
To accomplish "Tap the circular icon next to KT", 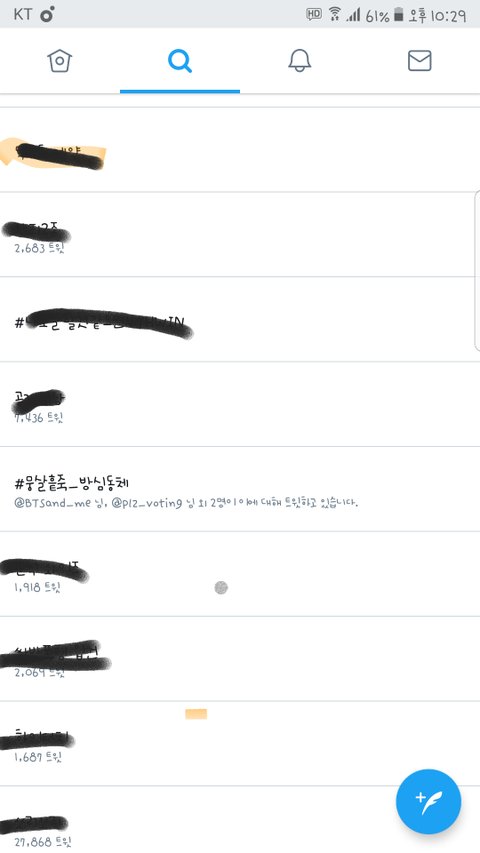I will point(48,15).
